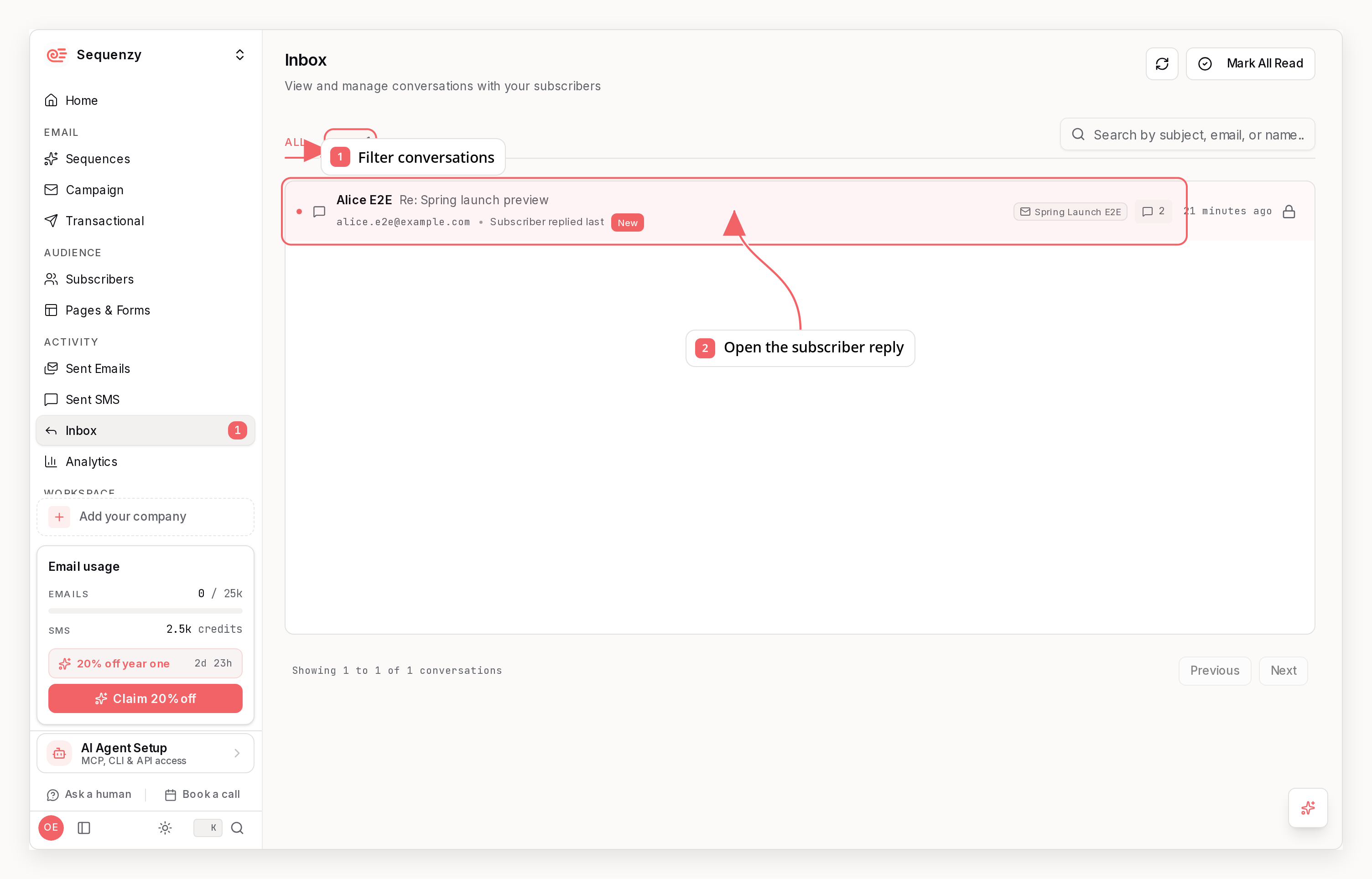Select the ALL conversations tab
This screenshot has height=879, width=1372.
(294, 142)
